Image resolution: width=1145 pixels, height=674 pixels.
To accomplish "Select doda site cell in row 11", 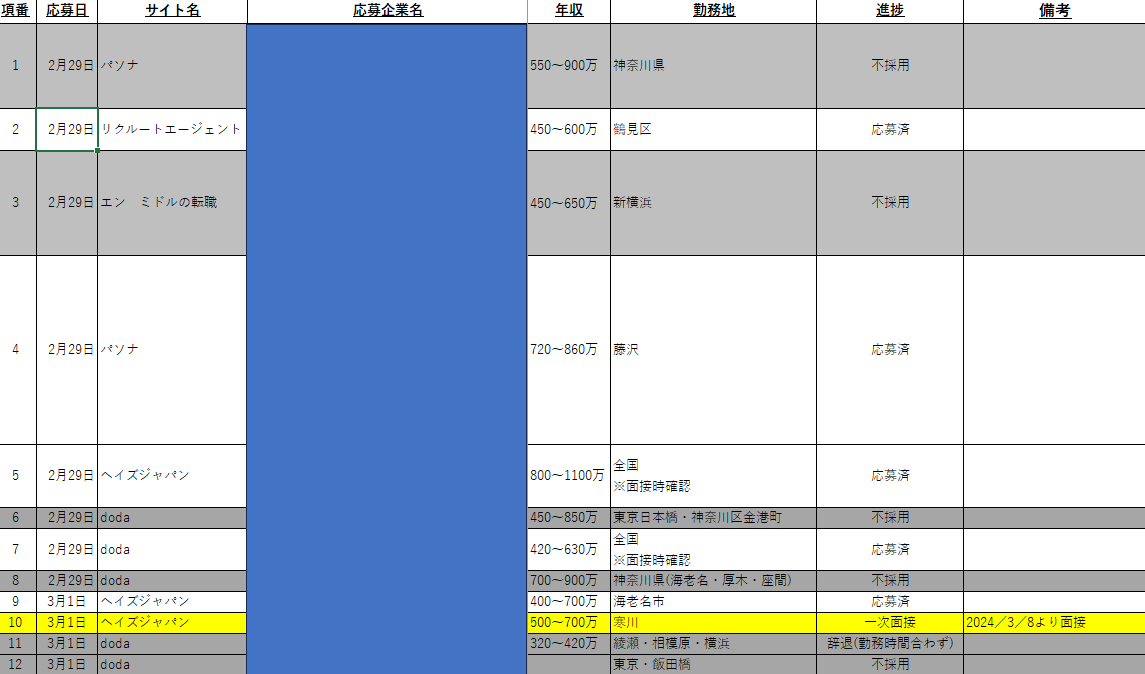I will [172, 643].
